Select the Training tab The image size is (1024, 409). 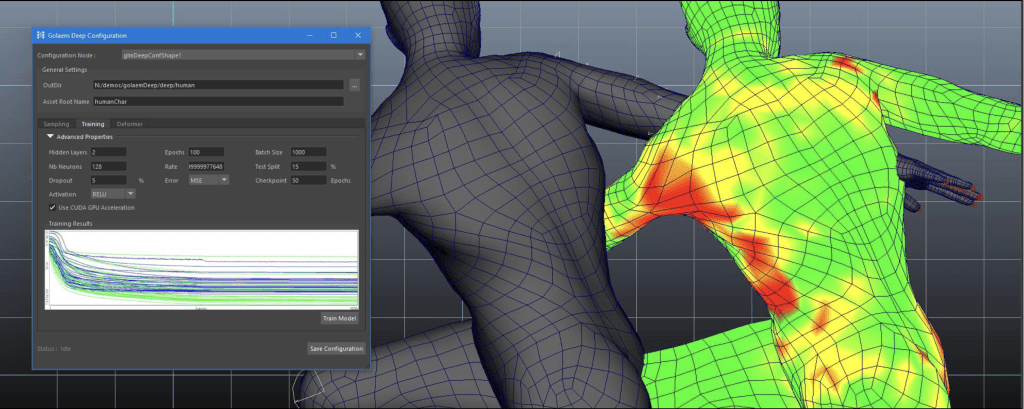(x=93, y=124)
